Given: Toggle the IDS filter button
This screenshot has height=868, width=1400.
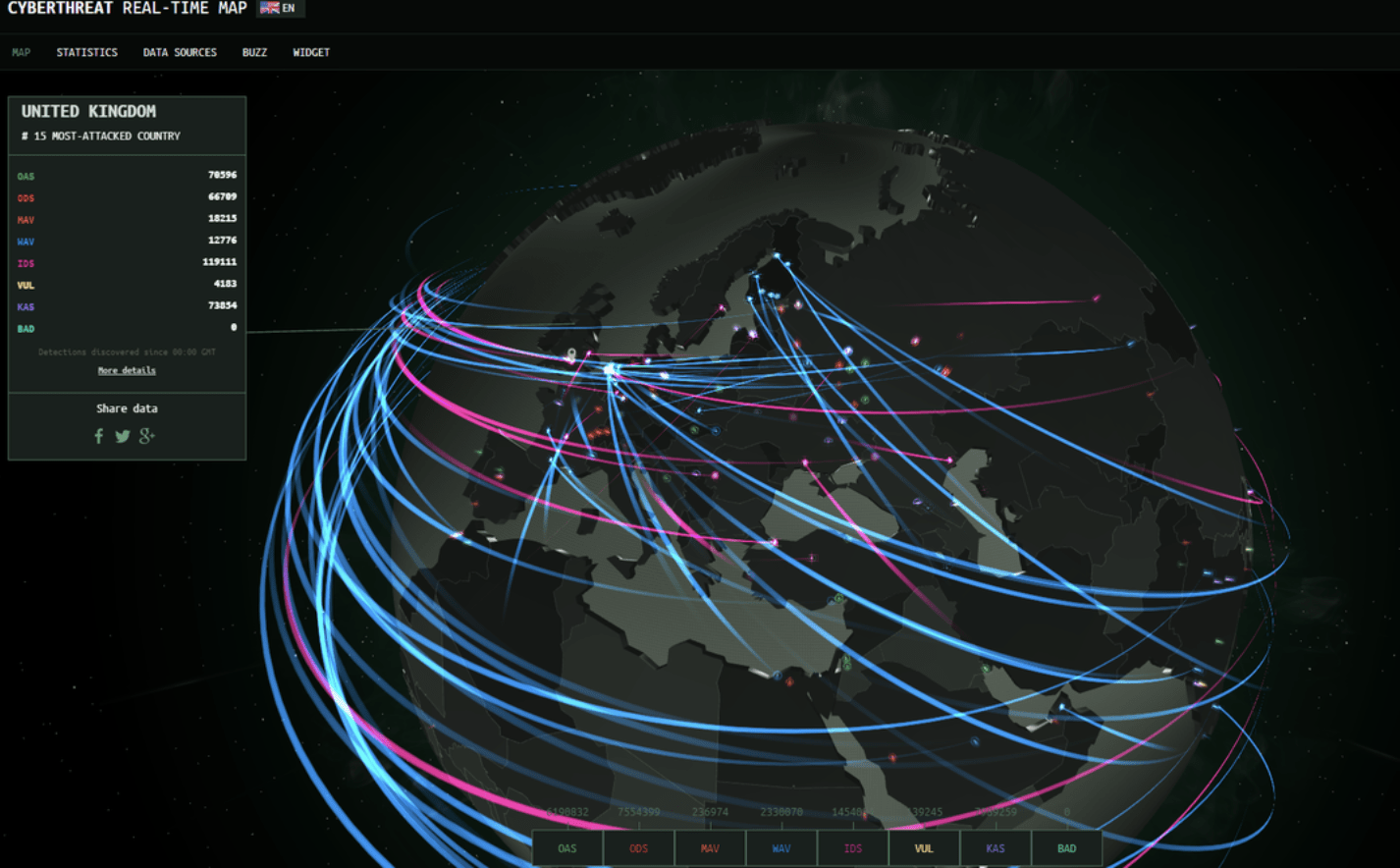Looking at the screenshot, I should tap(852, 846).
